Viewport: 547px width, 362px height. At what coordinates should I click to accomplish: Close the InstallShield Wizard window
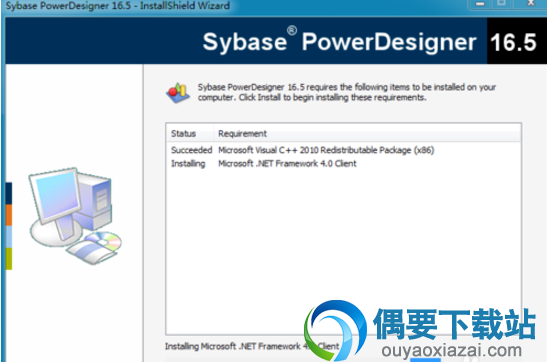(x=530, y=4)
